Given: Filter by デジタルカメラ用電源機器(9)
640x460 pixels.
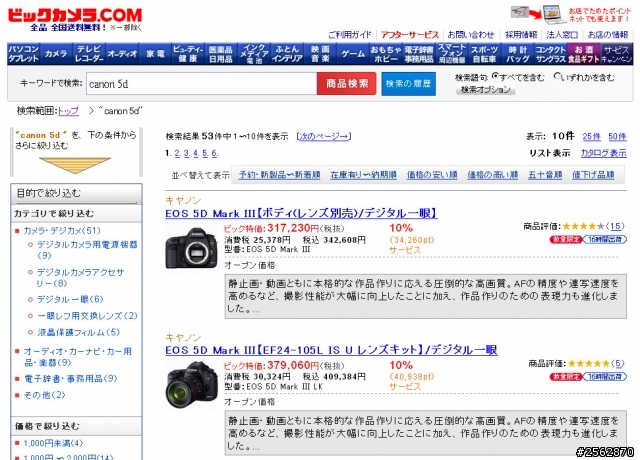Looking at the screenshot, I should 87,250.
